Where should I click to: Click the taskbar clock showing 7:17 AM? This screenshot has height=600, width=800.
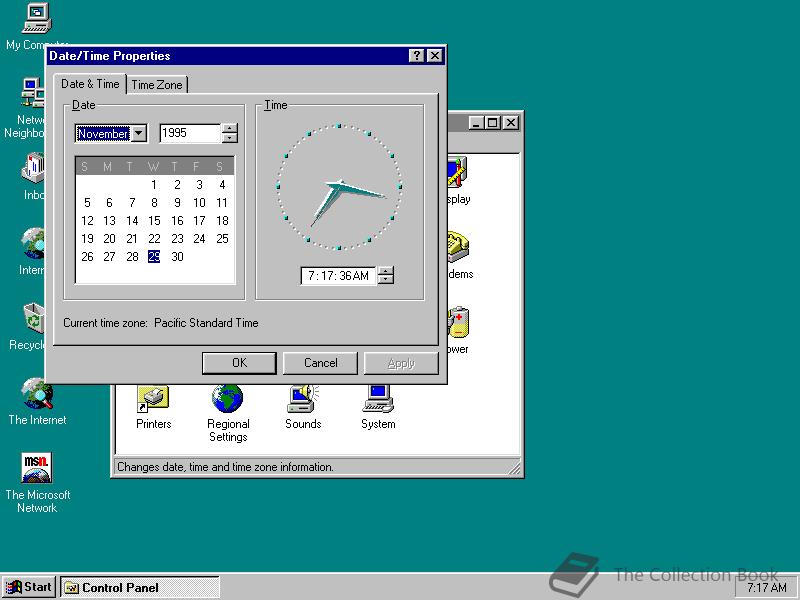tap(766, 588)
